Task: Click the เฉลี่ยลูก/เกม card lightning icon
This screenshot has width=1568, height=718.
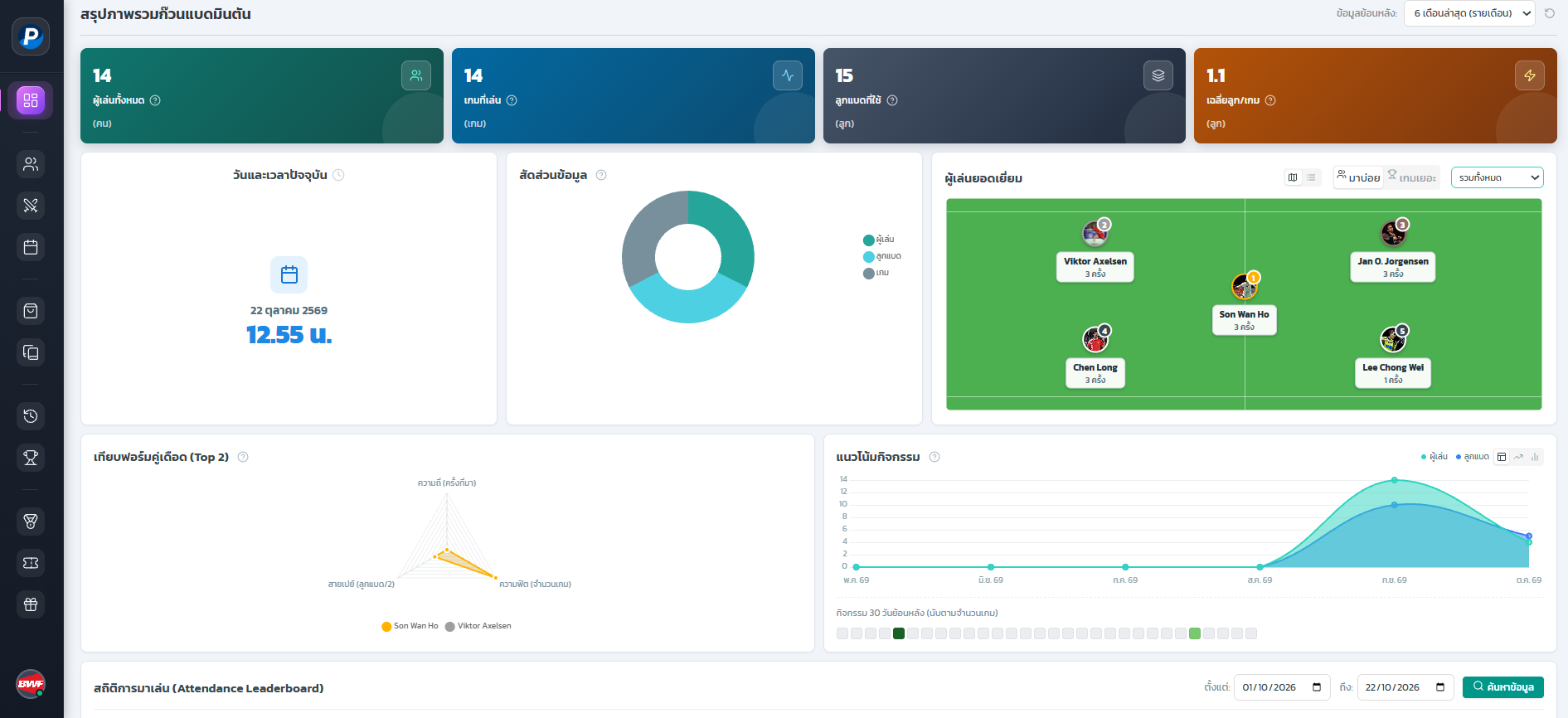Action: (x=1530, y=75)
